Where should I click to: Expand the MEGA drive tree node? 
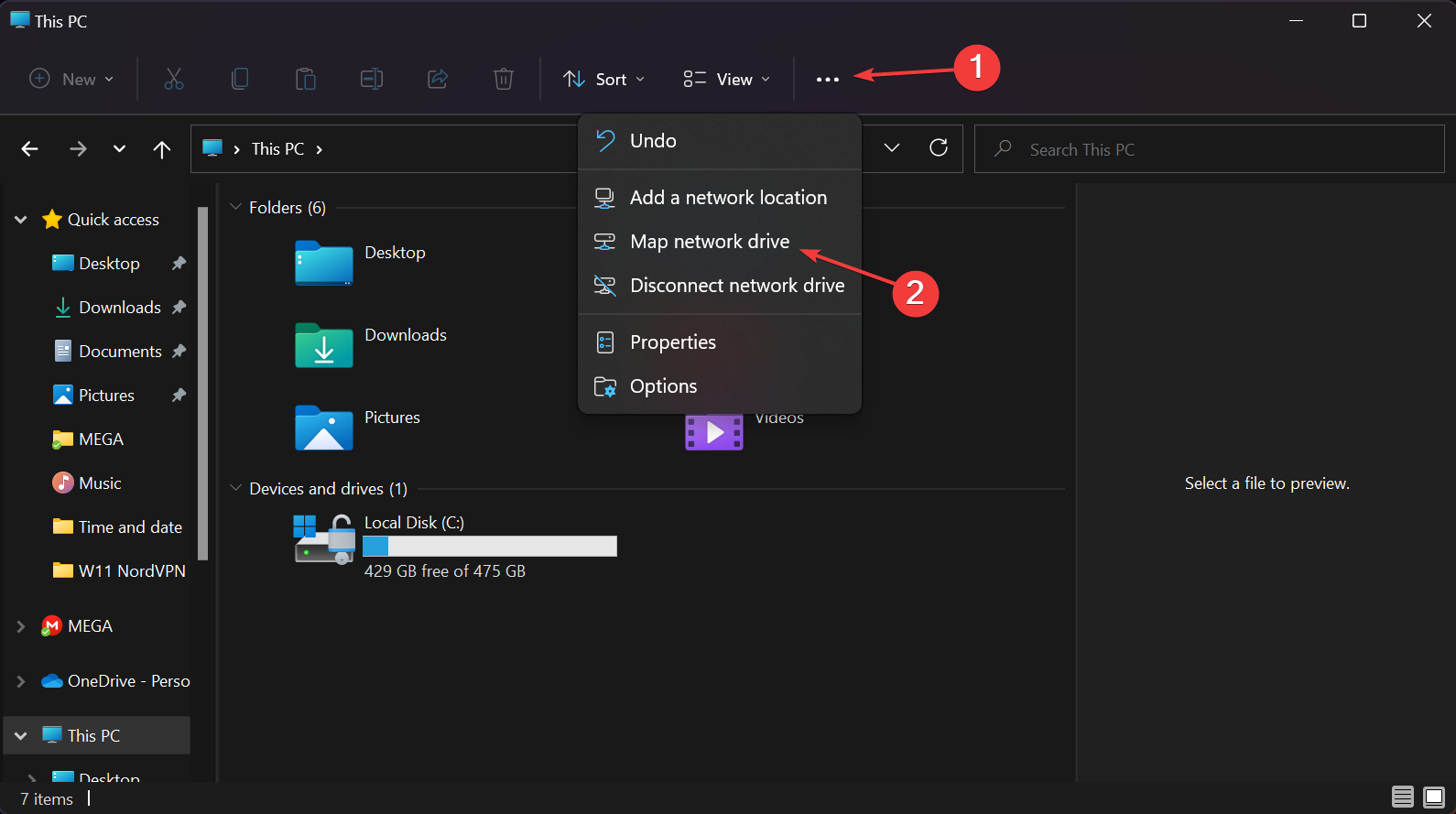tap(21, 626)
